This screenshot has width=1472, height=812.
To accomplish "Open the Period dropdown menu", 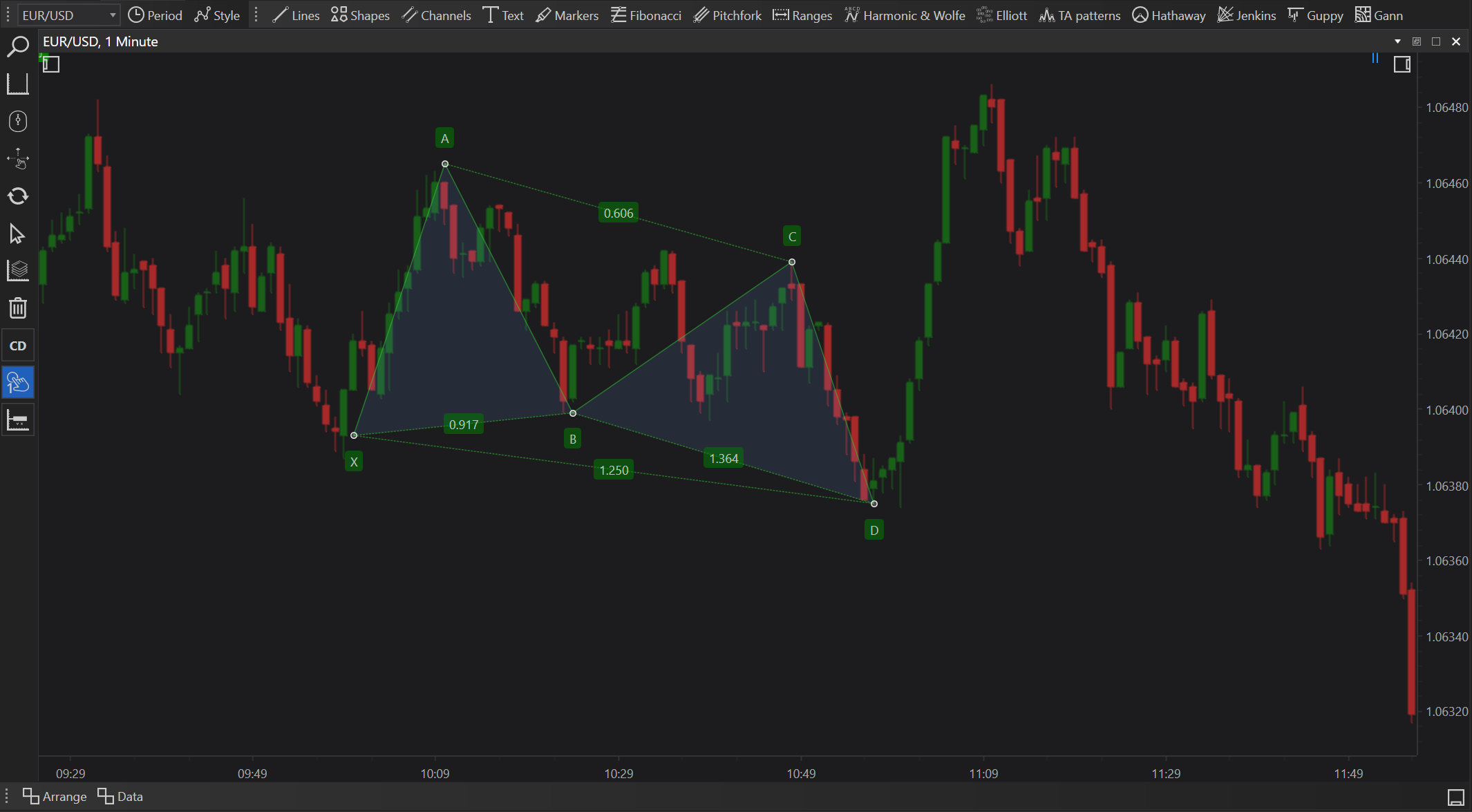I will [155, 15].
